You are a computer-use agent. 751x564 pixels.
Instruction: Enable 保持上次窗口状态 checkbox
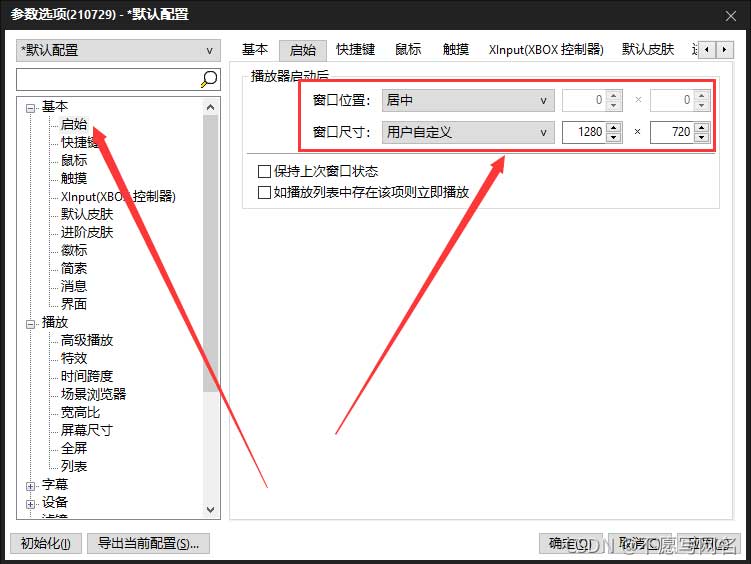point(265,172)
